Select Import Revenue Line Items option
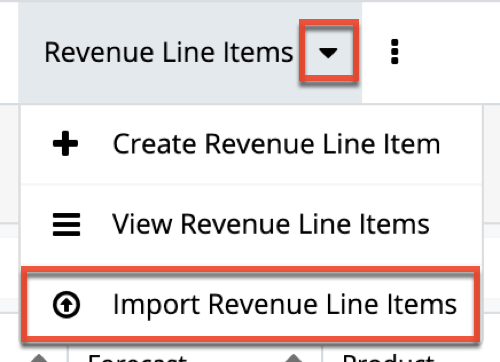This screenshot has width=500, height=362. [251, 305]
